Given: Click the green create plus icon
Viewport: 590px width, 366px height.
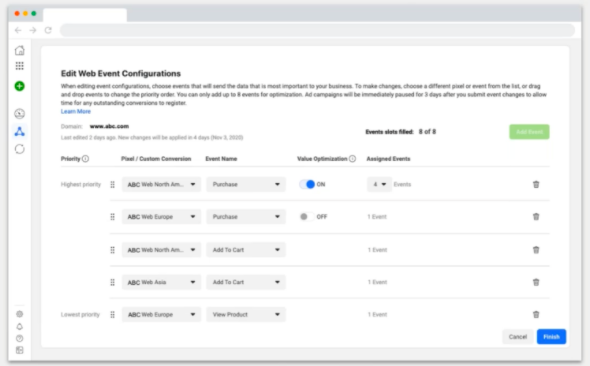Looking at the screenshot, I should coord(20,86).
